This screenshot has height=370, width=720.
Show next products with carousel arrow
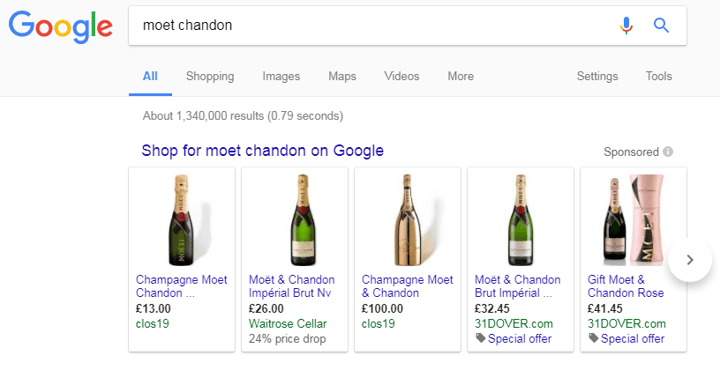[x=689, y=260]
